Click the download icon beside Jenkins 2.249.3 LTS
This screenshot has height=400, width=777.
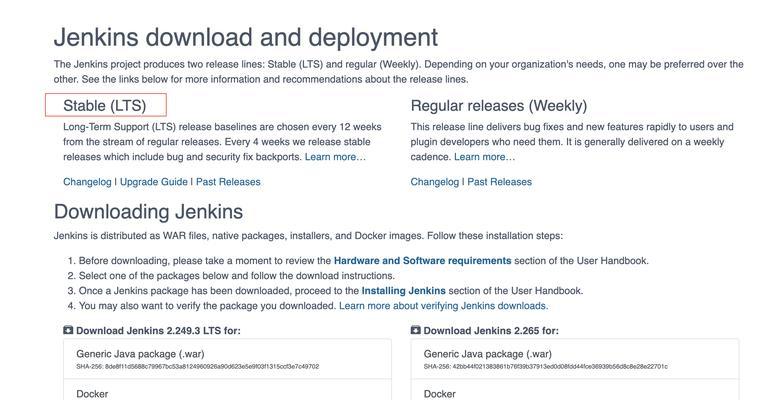[68, 330]
